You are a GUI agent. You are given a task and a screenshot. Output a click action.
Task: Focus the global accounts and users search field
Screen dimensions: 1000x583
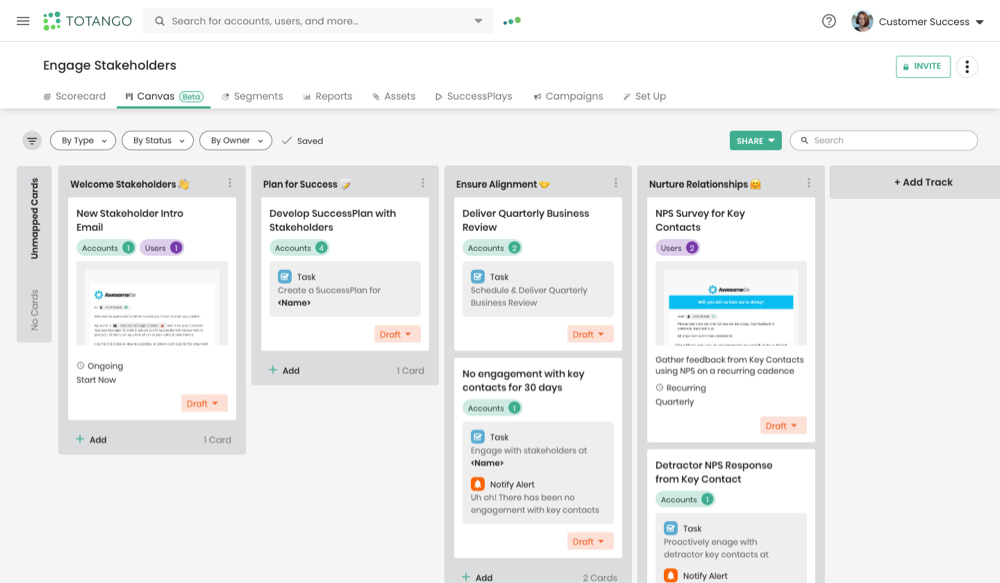[x=318, y=21]
